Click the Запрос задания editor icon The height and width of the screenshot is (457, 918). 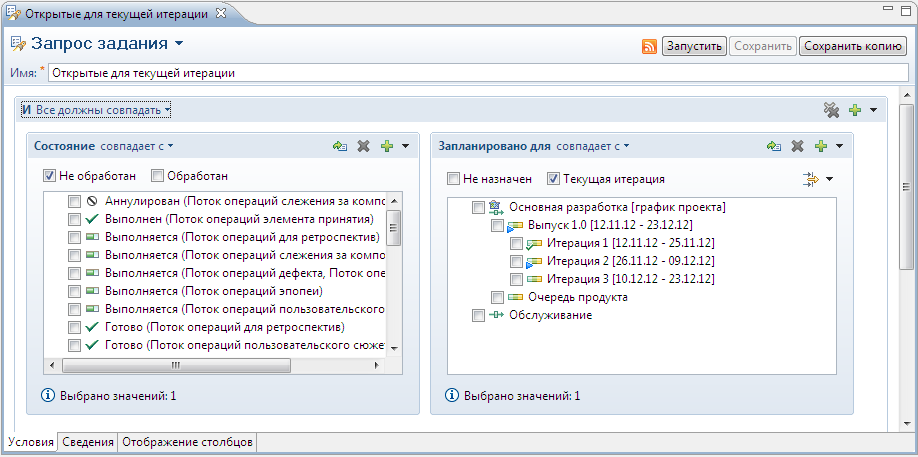[18, 44]
